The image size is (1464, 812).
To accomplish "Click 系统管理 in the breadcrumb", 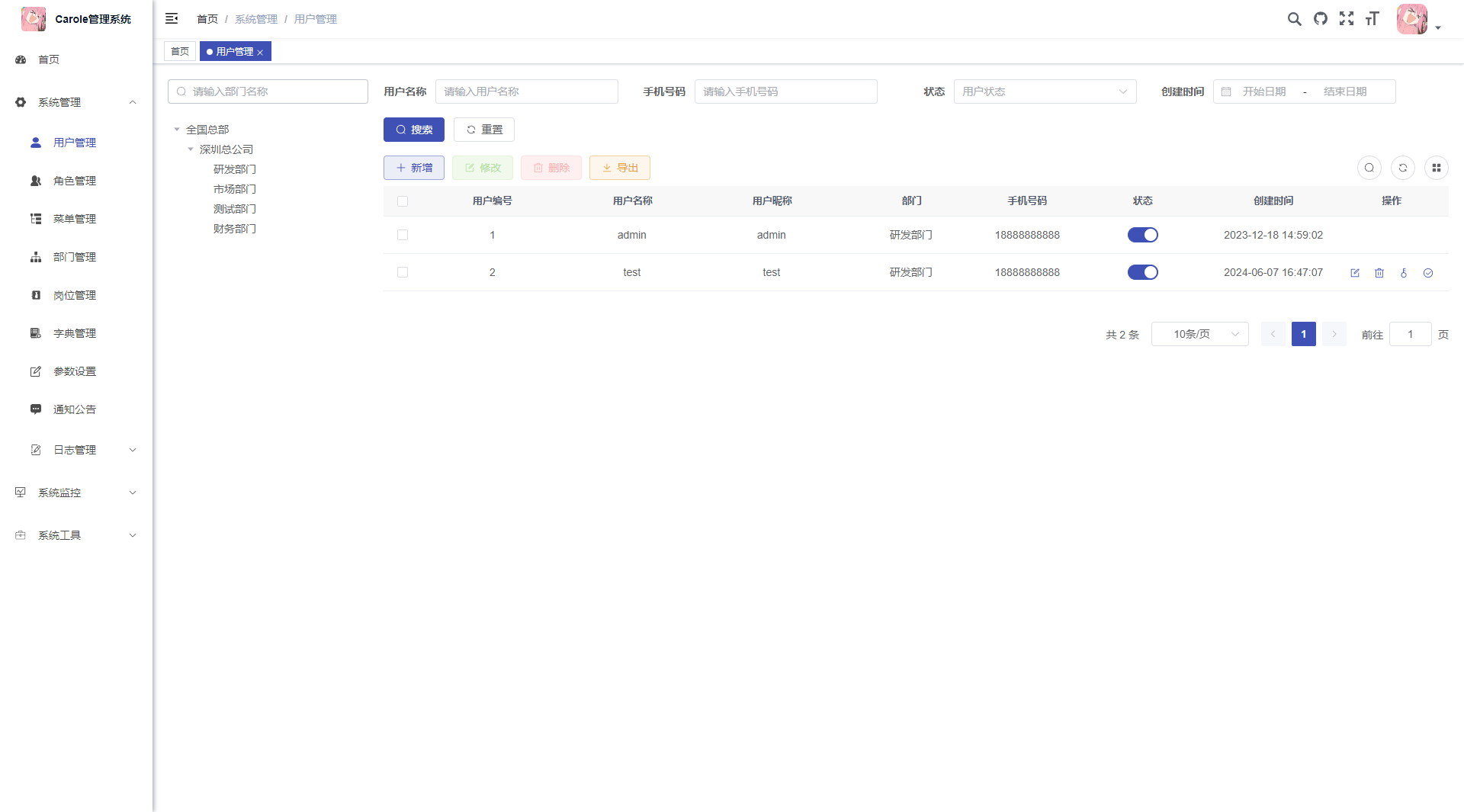I will click(256, 19).
